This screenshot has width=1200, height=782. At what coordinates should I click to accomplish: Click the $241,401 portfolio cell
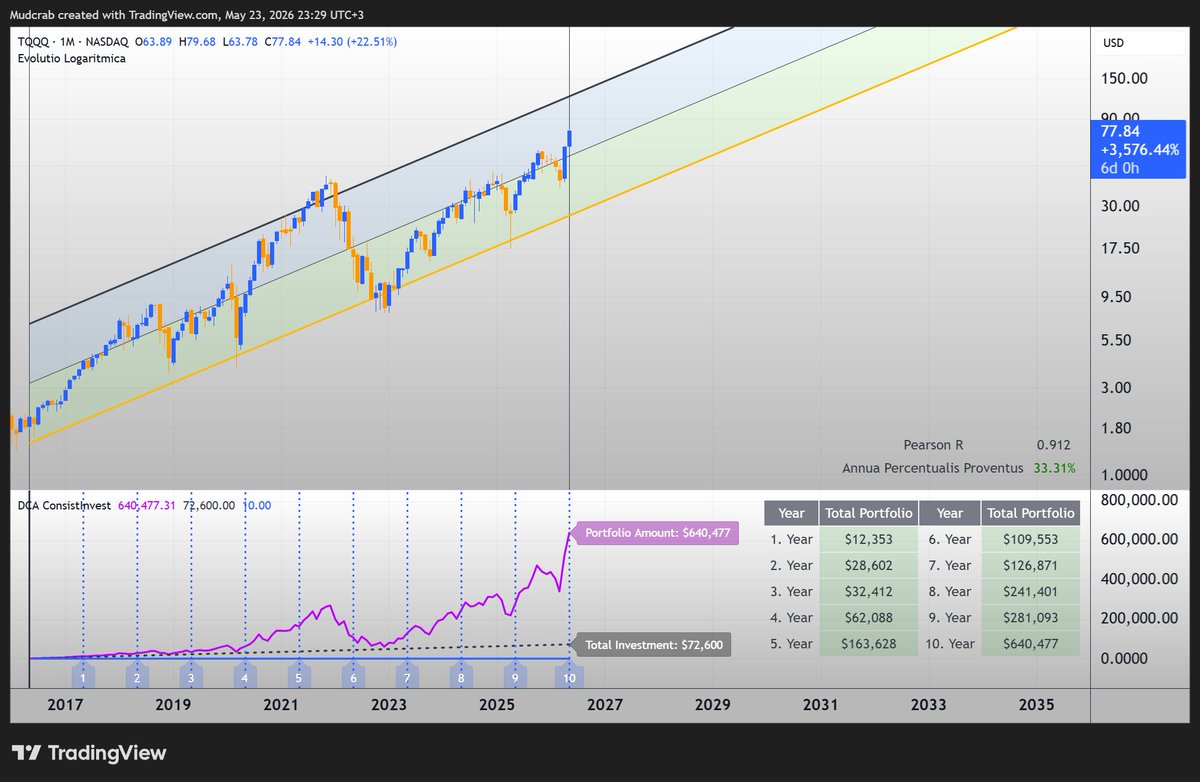(1031, 591)
